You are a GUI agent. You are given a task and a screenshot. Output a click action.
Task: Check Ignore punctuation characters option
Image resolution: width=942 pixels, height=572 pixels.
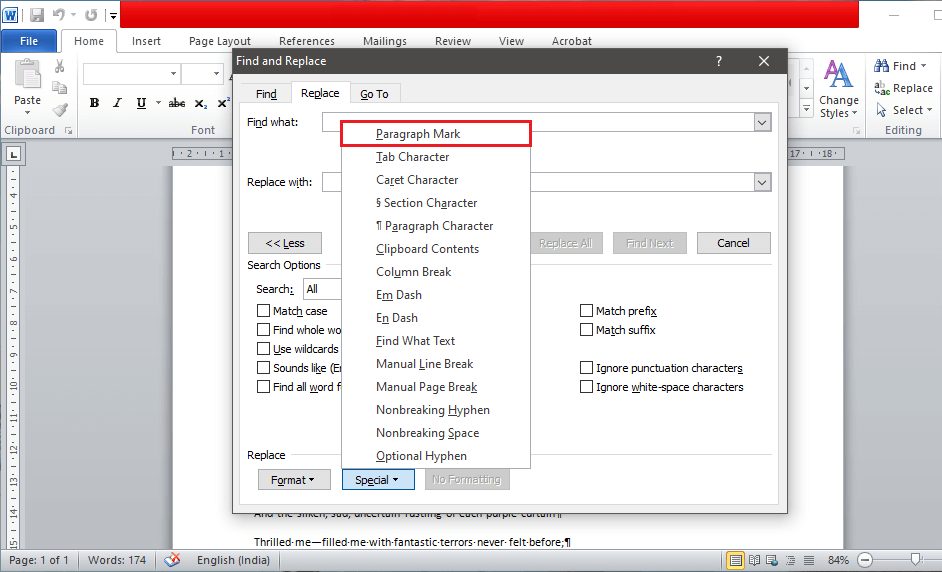(587, 368)
